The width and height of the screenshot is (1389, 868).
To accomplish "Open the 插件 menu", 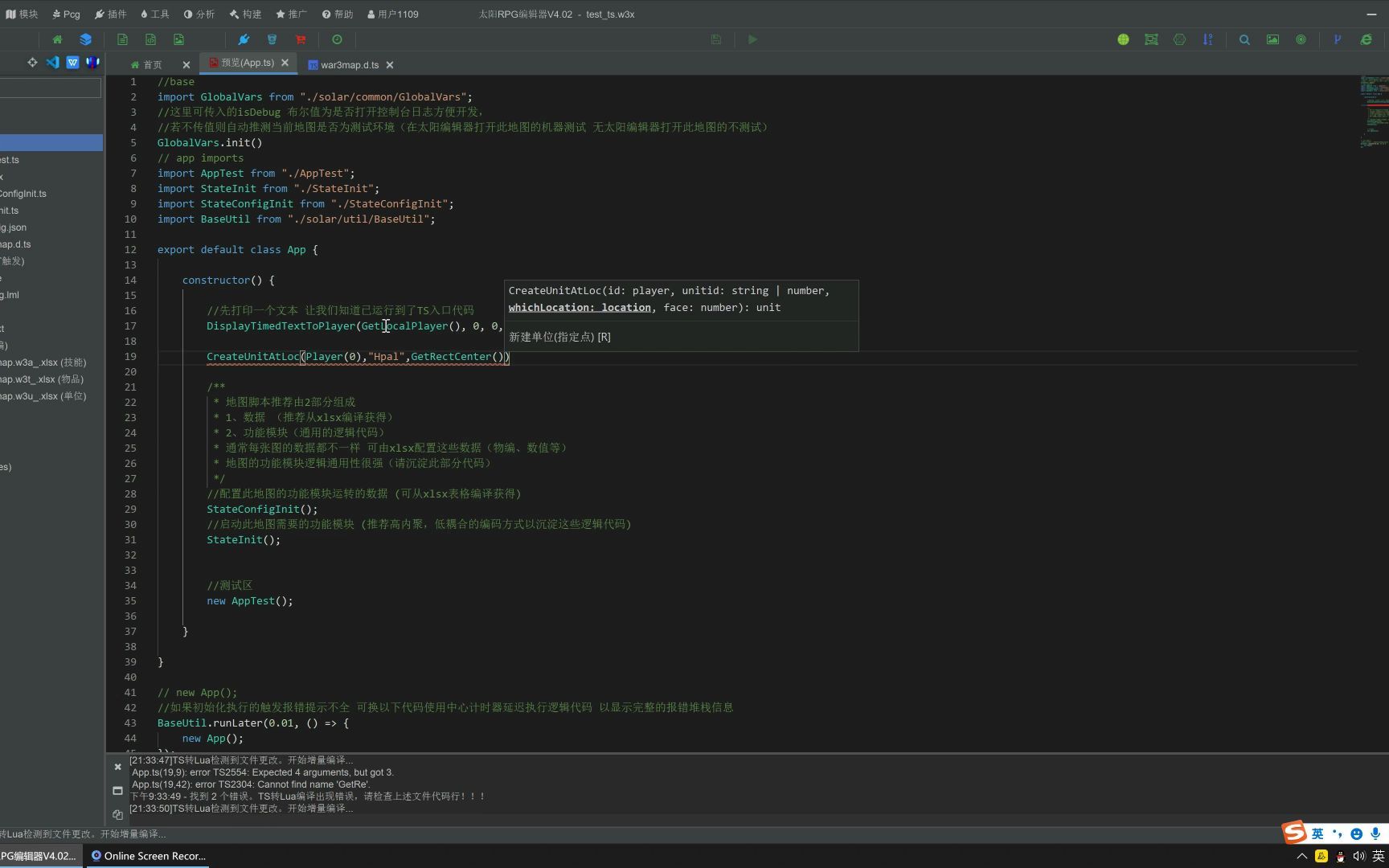I will coord(110,14).
